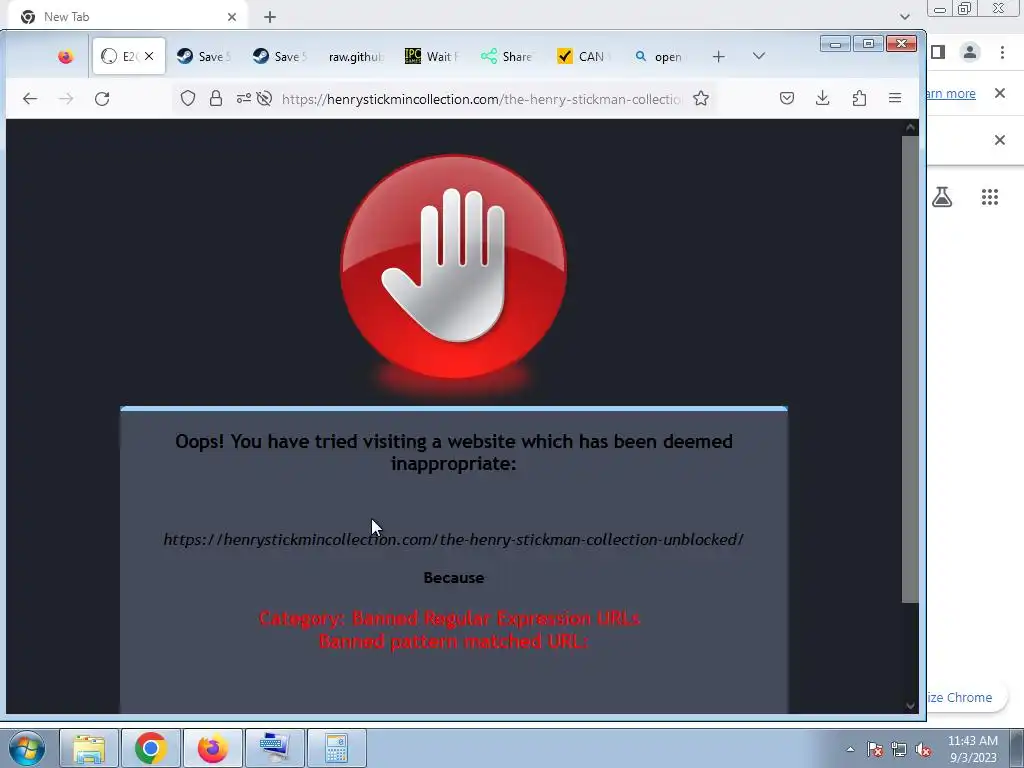Click scrollbar down arrow in Firefox

[910, 705]
